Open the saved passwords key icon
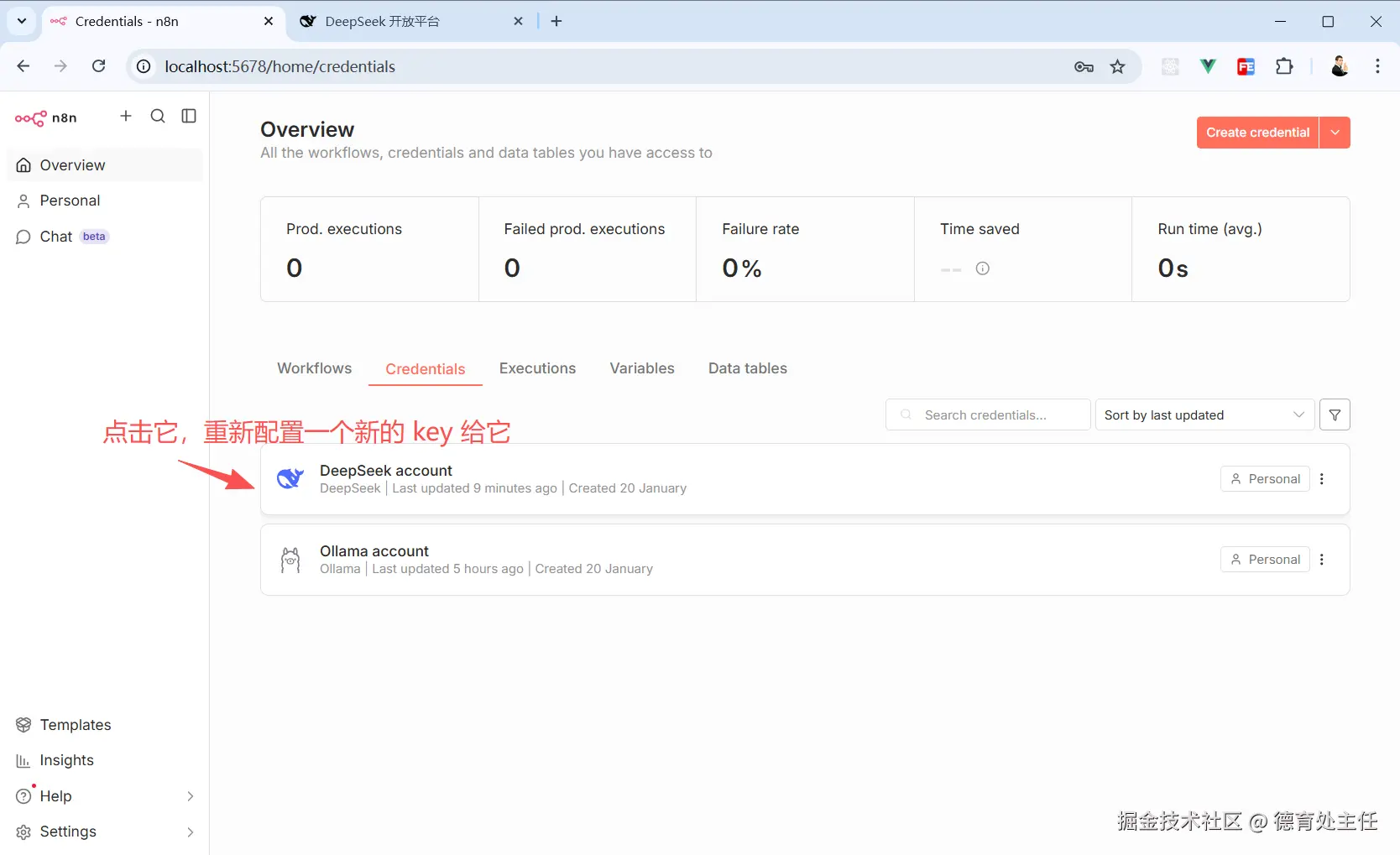The height and width of the screenshot is (855, 1400). 1084,67
